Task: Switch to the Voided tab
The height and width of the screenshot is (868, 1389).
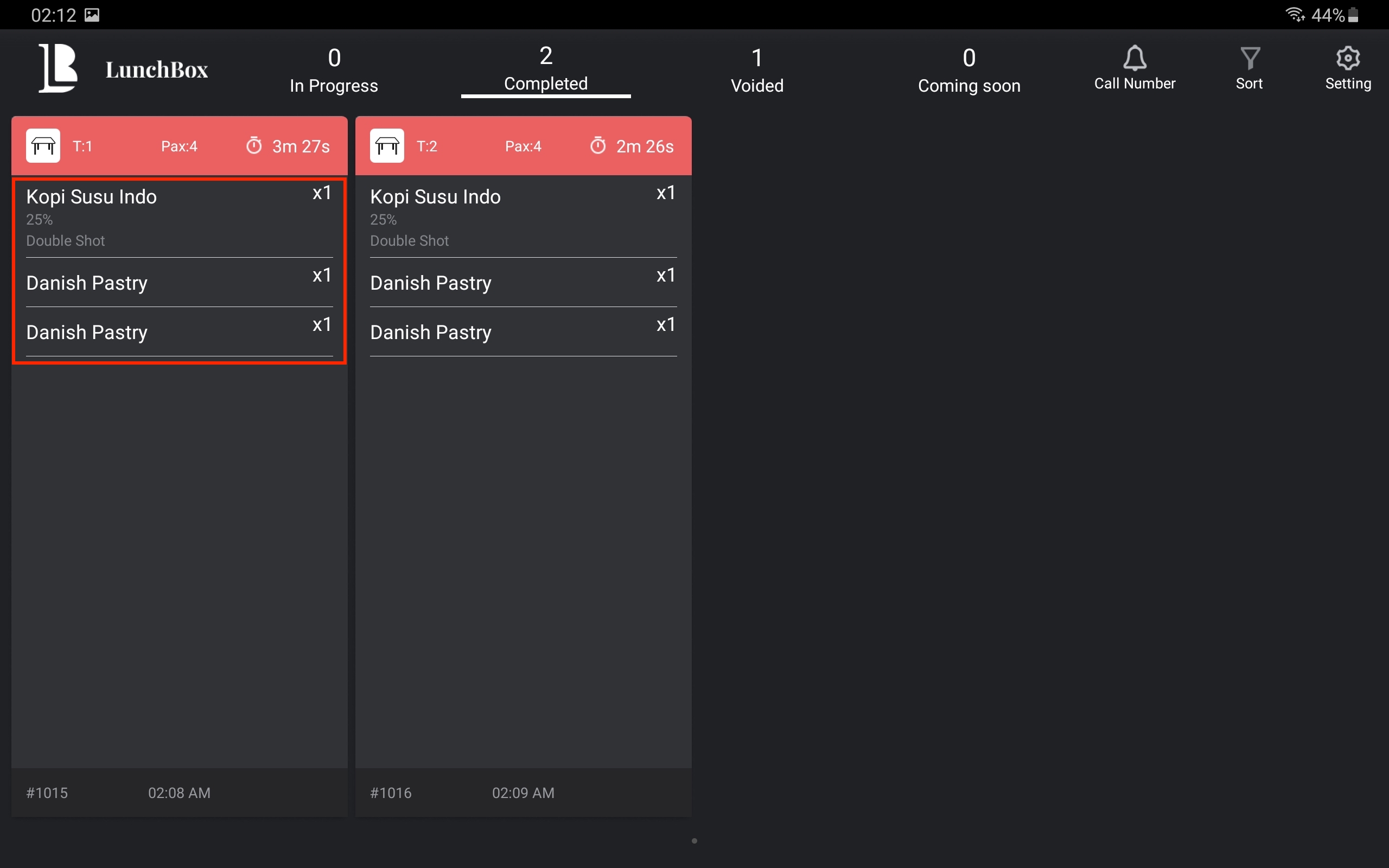Action: [756, 69]
